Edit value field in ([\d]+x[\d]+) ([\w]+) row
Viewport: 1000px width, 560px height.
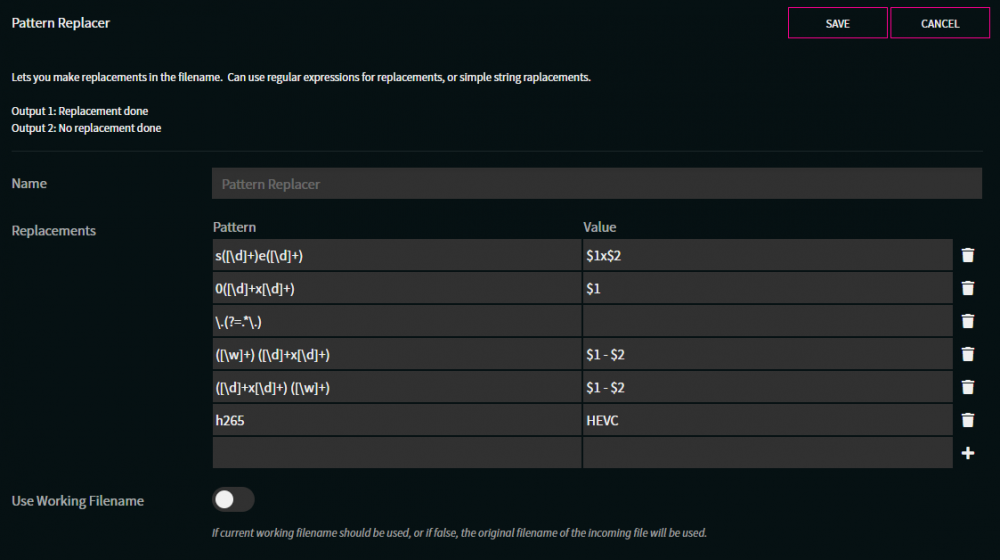click(x=768, y=387)
